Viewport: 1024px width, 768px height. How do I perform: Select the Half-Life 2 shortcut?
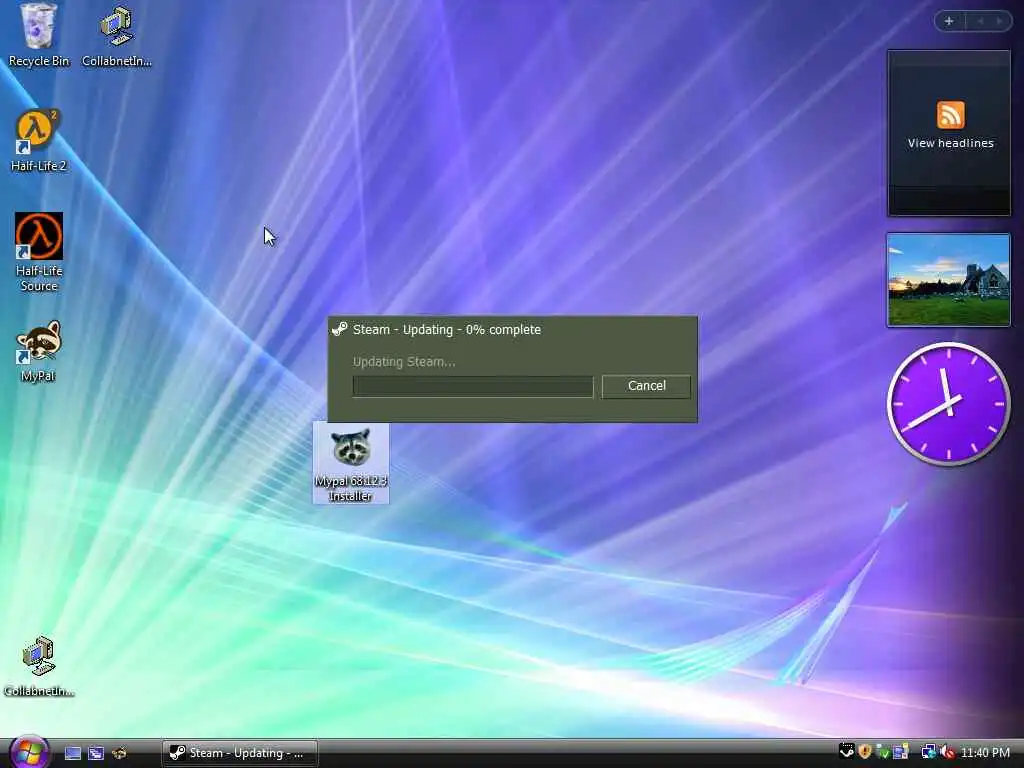[39, 140]
